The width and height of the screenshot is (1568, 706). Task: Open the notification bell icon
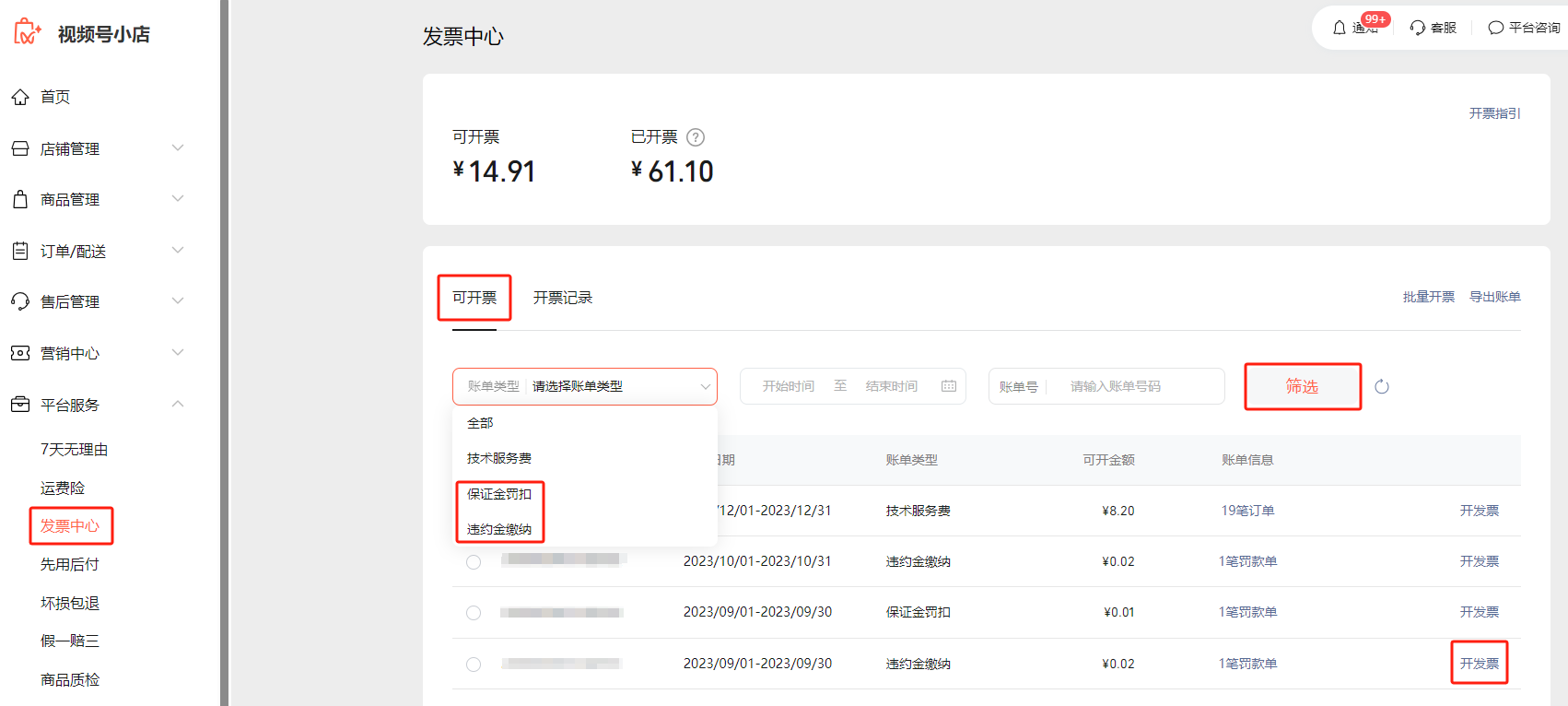(1340, 28)
